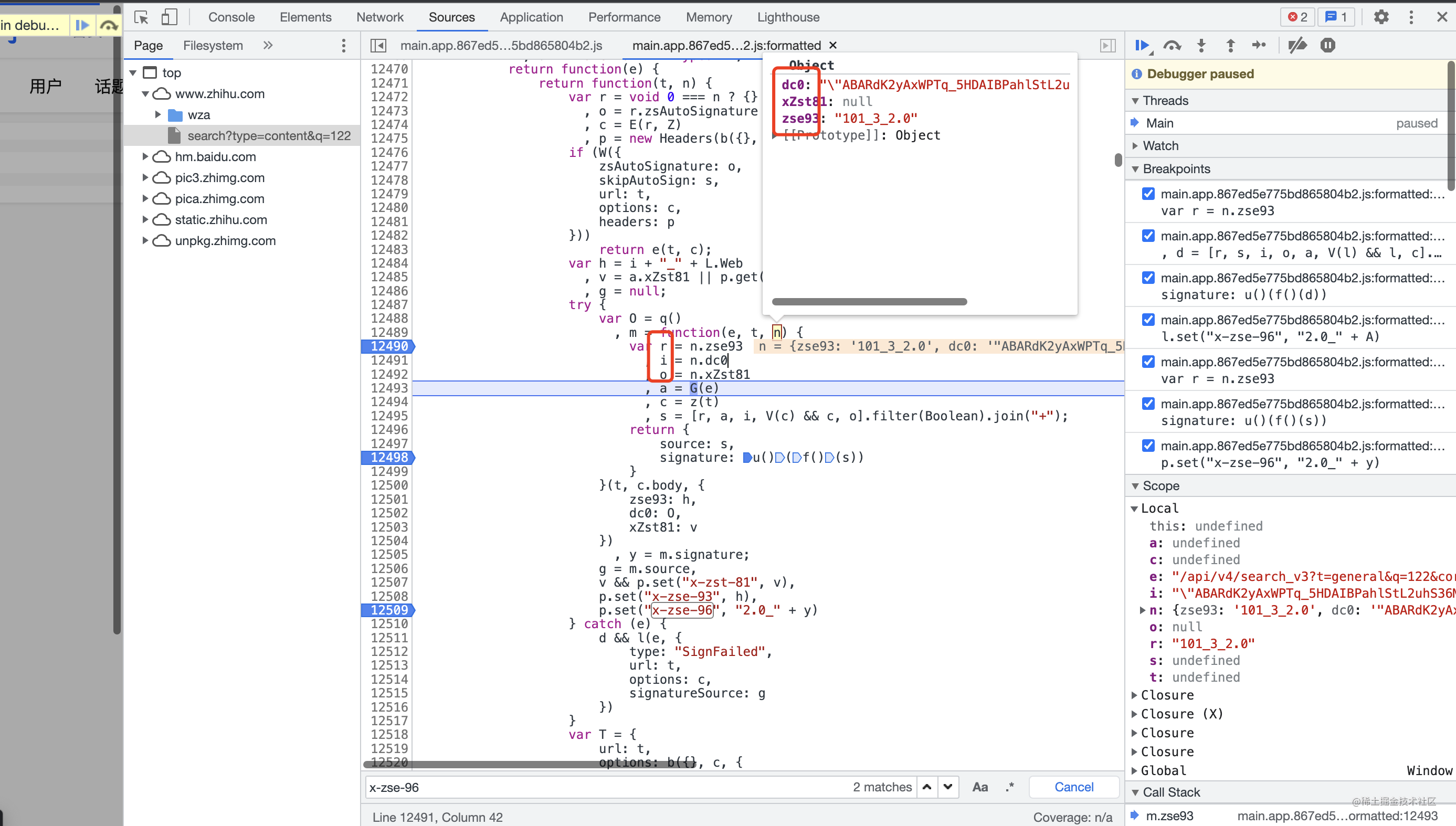
Task: Show more navigator tabs chevron
Action: click(268, 45)
